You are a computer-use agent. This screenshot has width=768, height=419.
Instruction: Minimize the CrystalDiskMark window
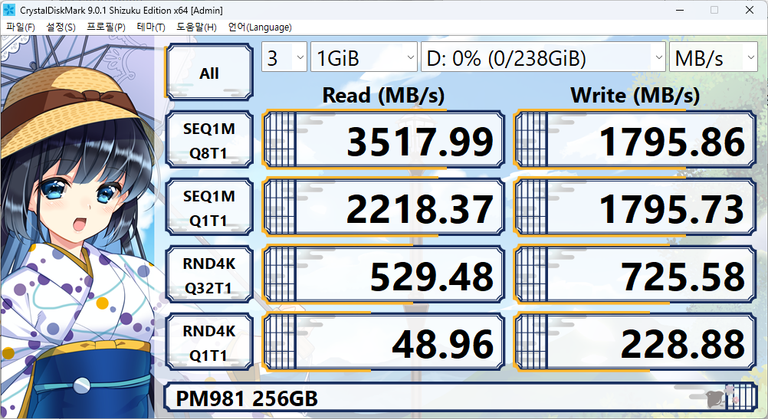680,10
